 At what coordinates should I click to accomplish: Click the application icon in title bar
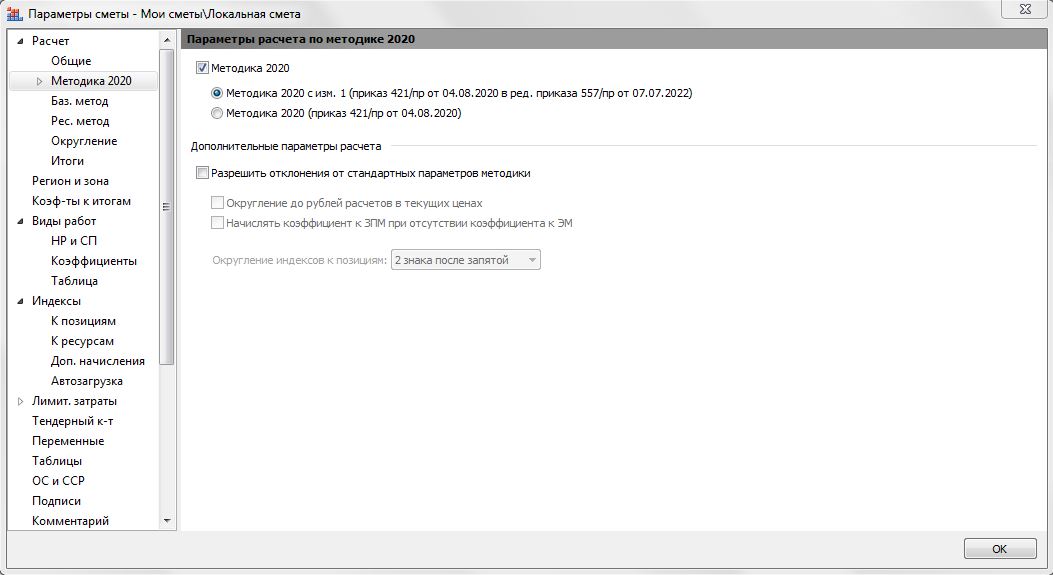point(14,13)
